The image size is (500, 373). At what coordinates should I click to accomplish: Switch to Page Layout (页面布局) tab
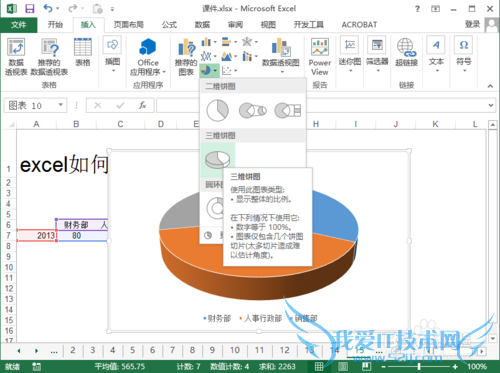coord(129,25)
